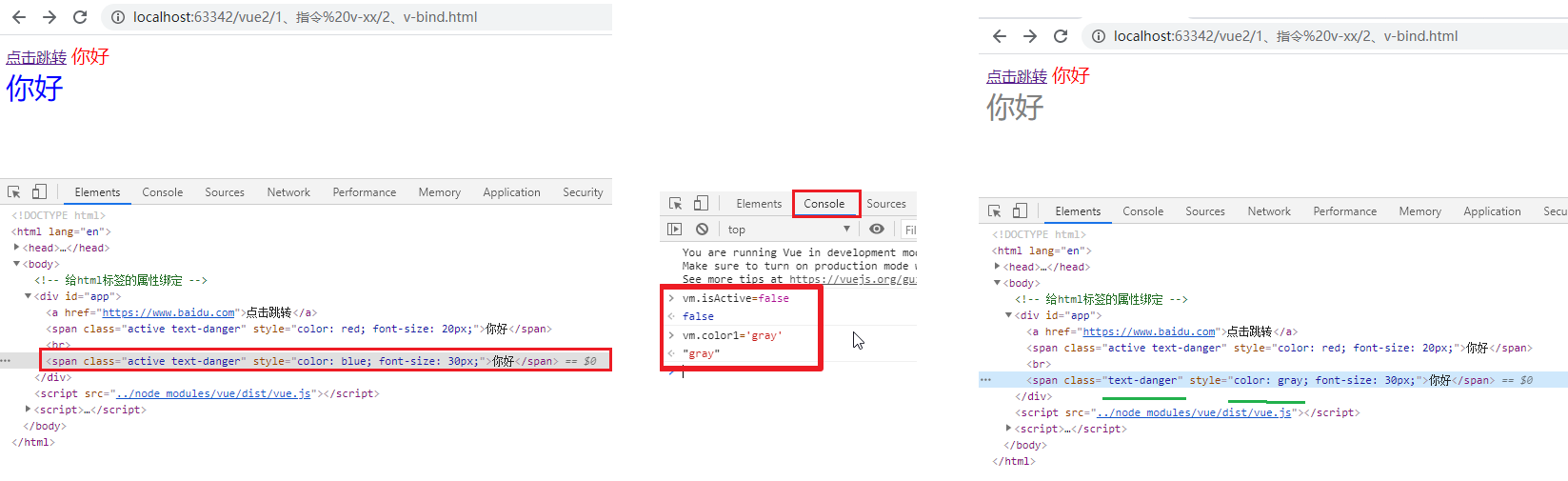
Task: Switch to Sources tab in middle panel
Action: pyautogui.click(x=886, y=204)
